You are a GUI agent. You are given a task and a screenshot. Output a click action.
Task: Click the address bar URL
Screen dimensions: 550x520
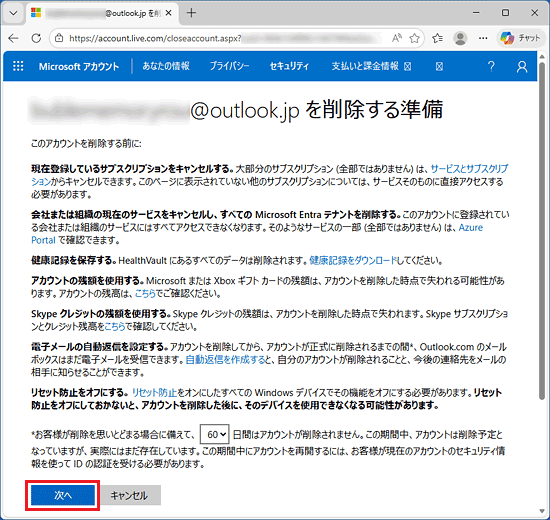coord(155,38)
